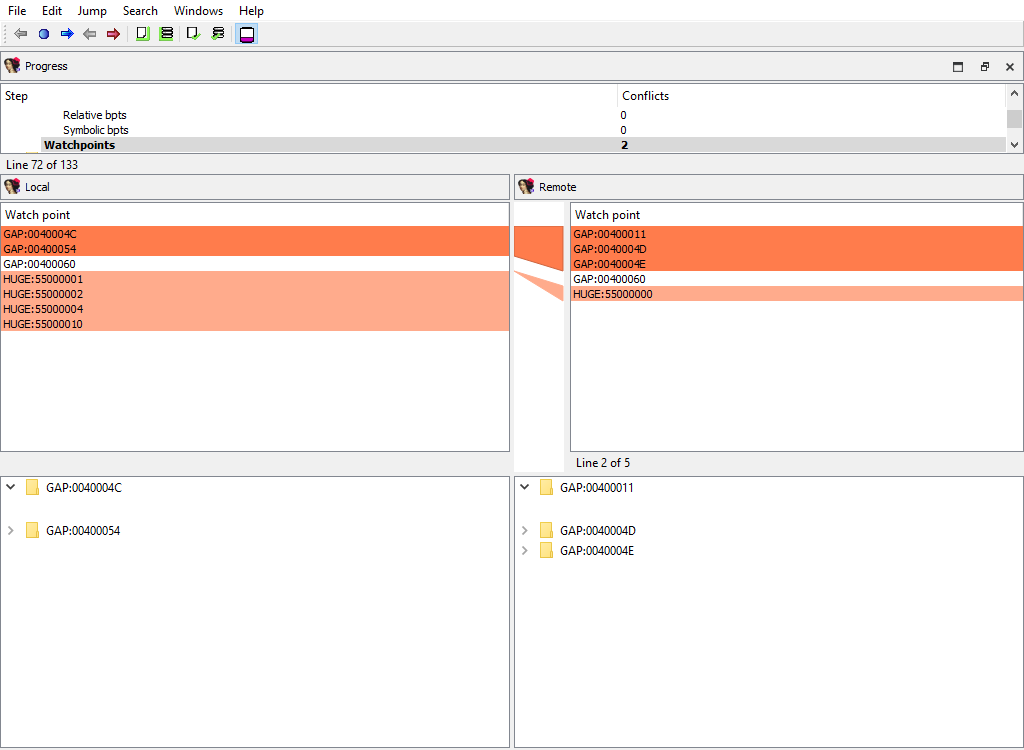Viewport: 1024px width, 750px height.
Task: Click the blue circle stop-navigation icon
Action: pos(43,33)
